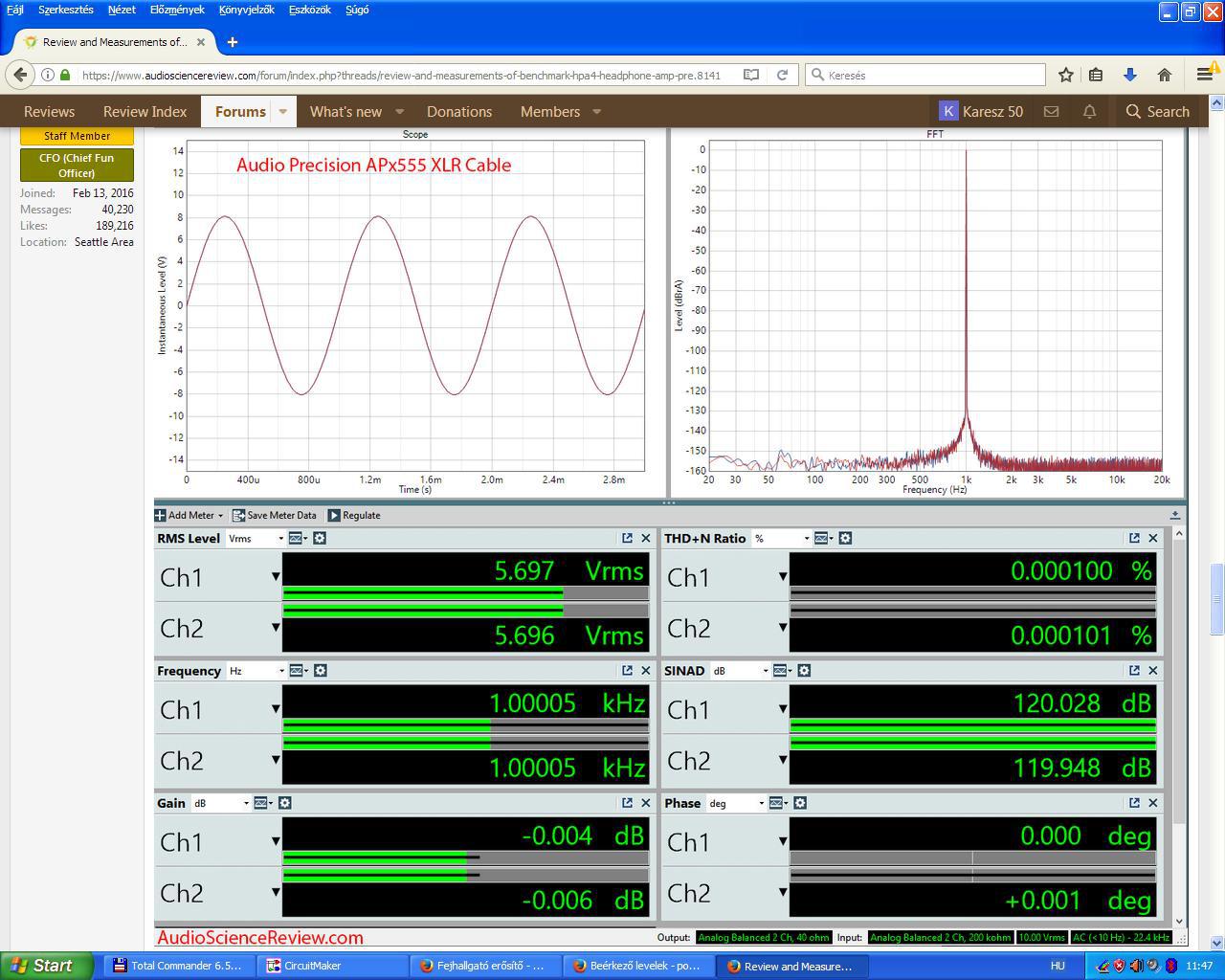Open the Reviews nav item

coord(49,111)
